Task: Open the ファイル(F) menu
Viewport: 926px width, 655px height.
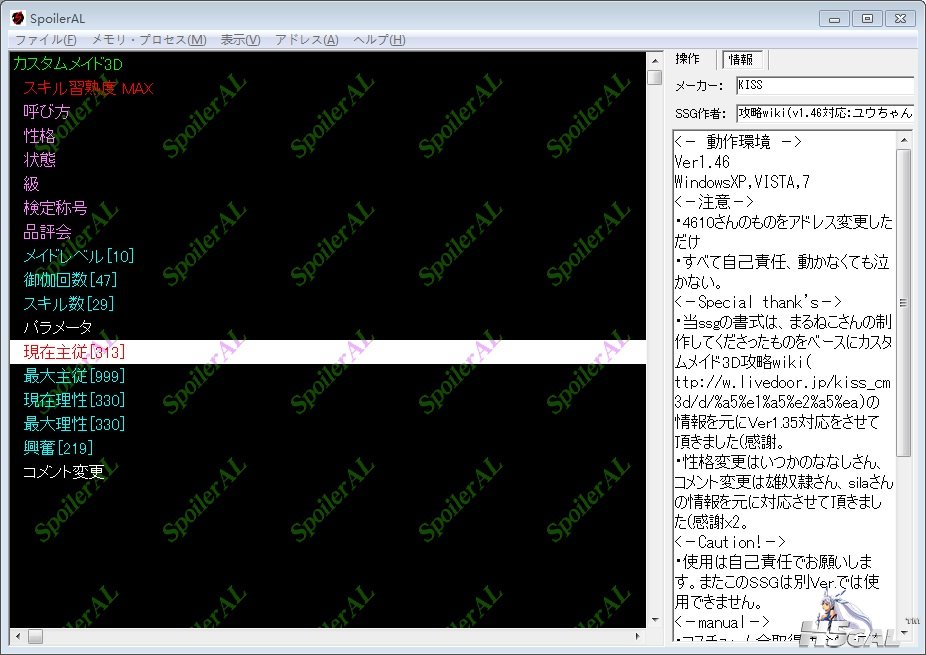Action: [x=45, y=40]
